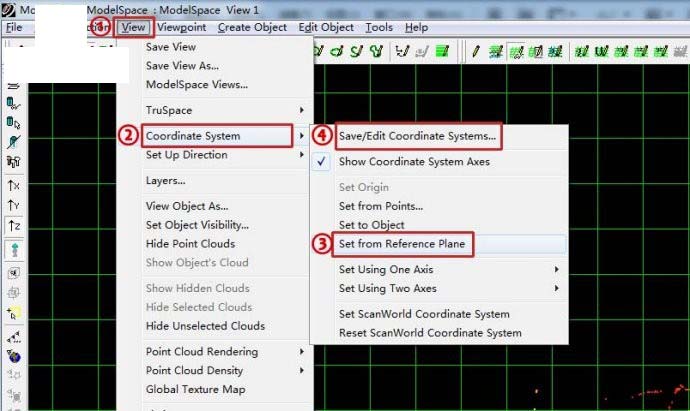Click the grayed-out grid icon at toolbar end
Screen dimensions: 690x411
681,52
